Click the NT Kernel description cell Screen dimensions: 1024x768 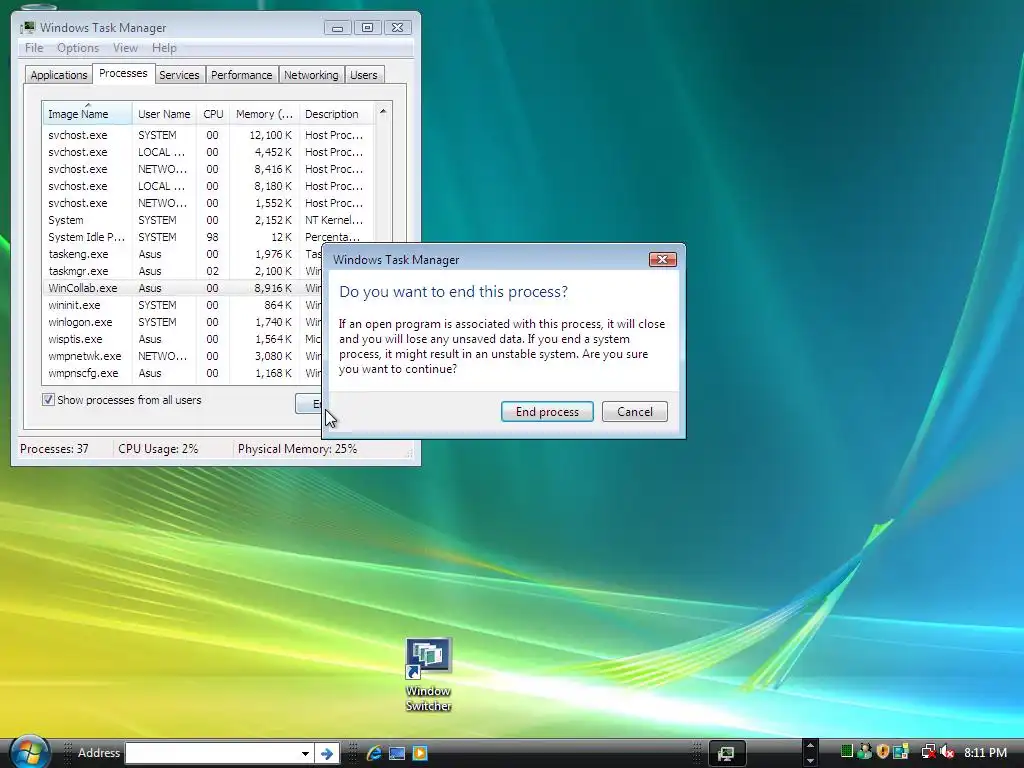tap(334, 220)
